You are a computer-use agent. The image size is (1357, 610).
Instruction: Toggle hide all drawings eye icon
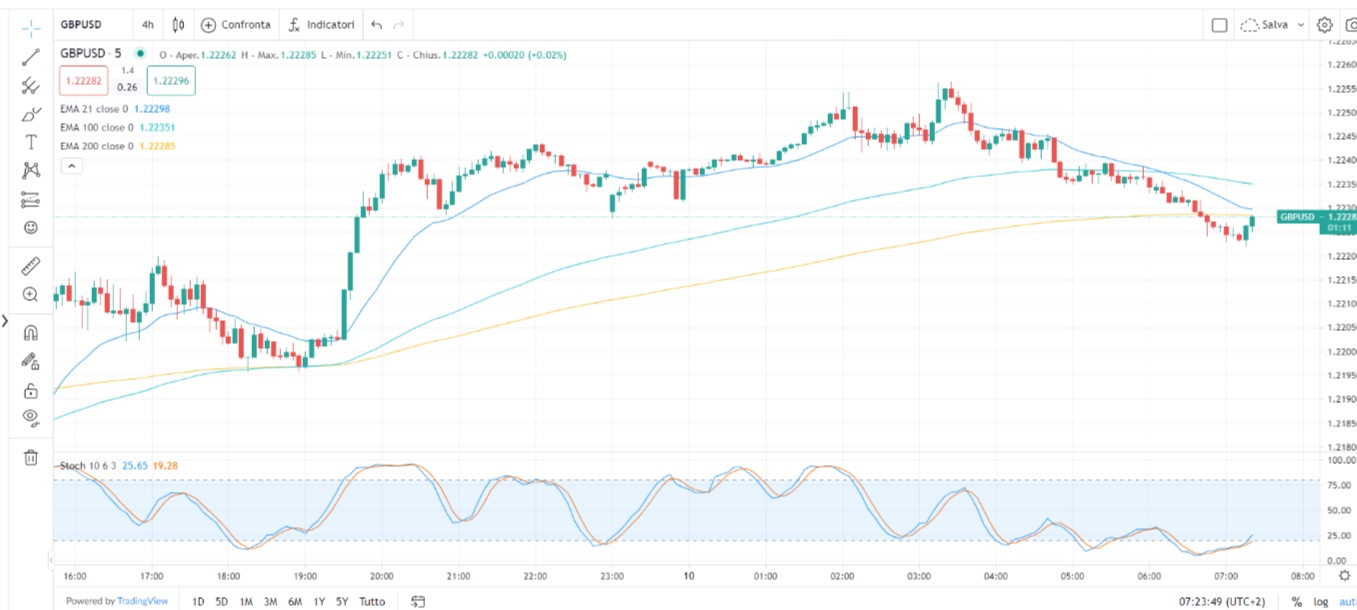31,418
